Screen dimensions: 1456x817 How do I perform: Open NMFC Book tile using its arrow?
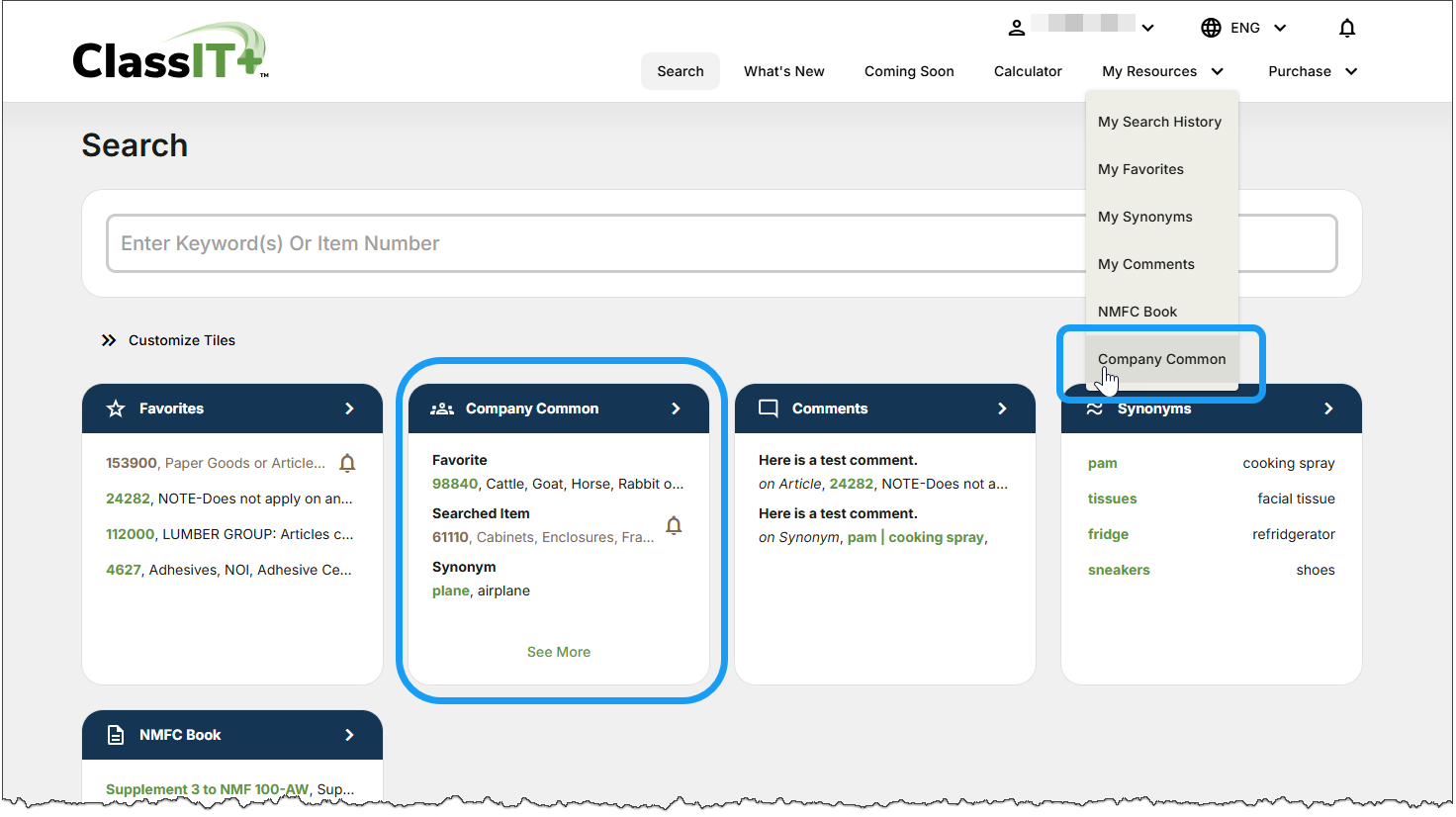(349, 735)
